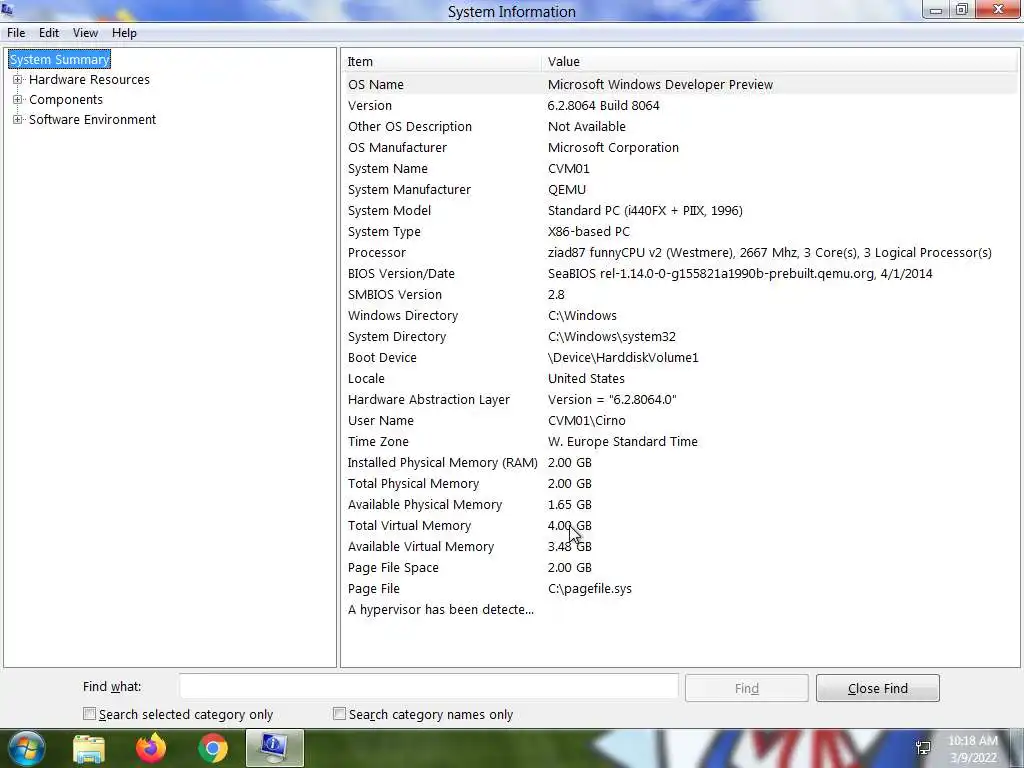Select the SMBIOS Version row
The image size is (1024, 768).
pos(680,294)
